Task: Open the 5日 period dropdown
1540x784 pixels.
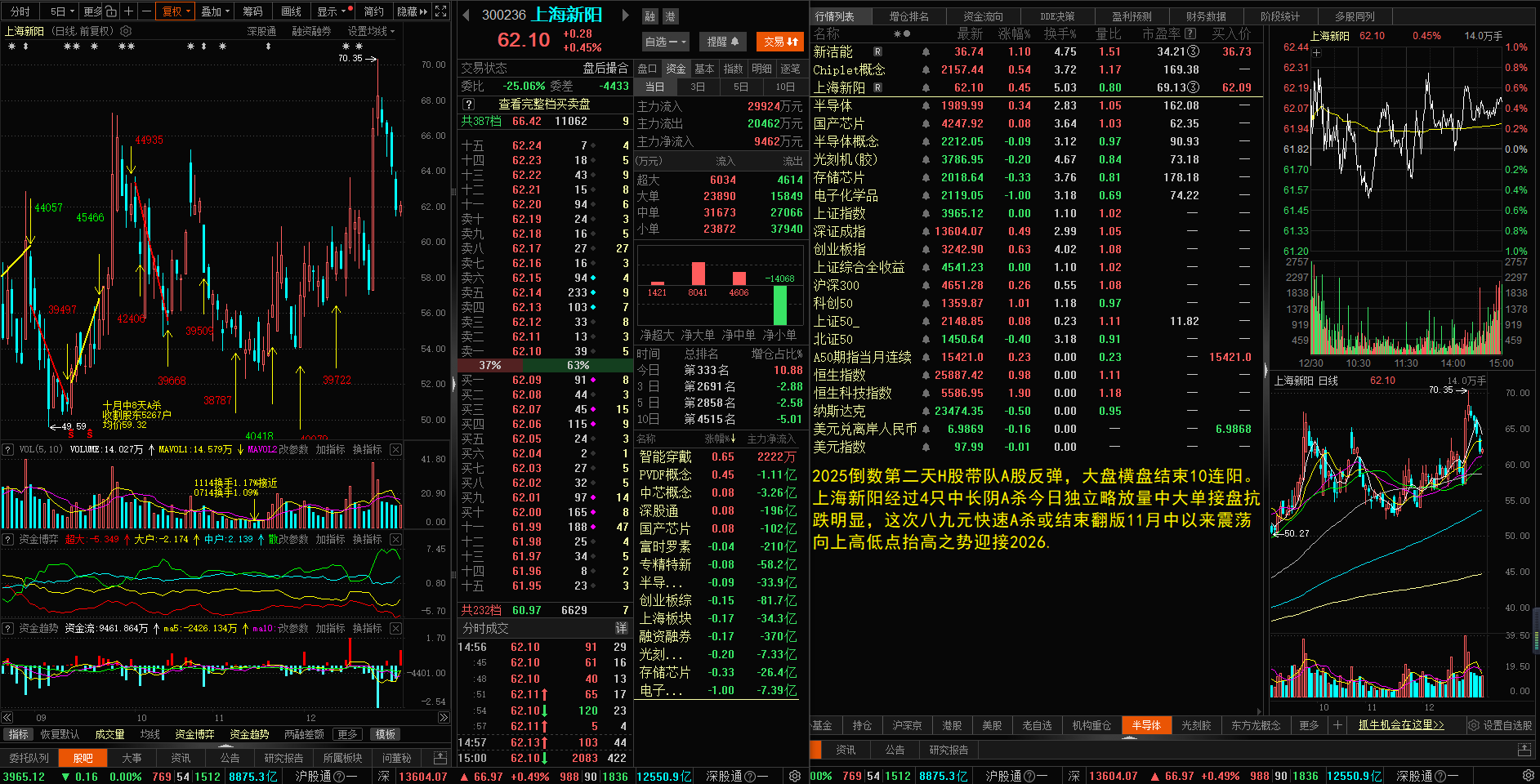Action: point(61,11)
